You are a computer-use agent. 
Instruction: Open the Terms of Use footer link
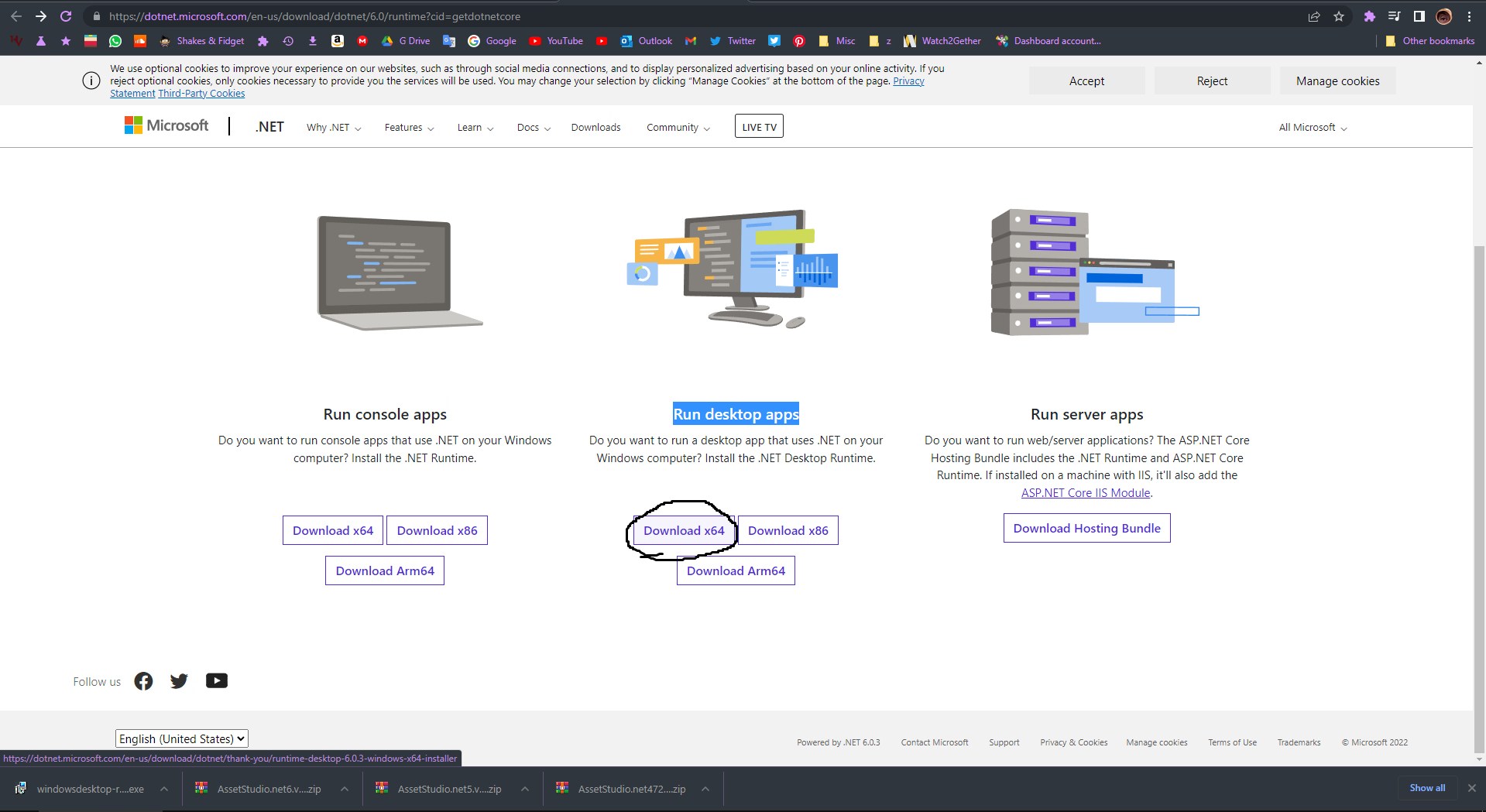pos(1232,742)
